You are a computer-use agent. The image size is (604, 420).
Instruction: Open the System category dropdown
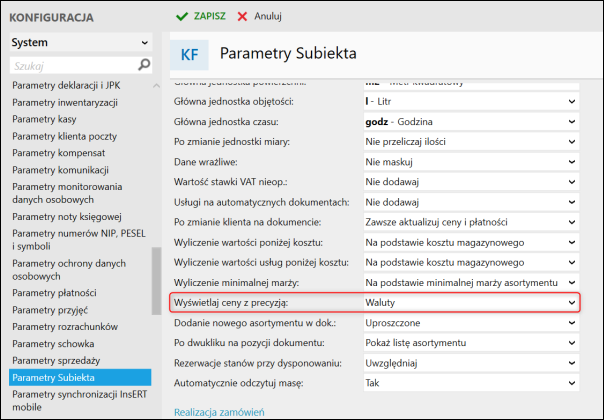(x=81, y=42)
